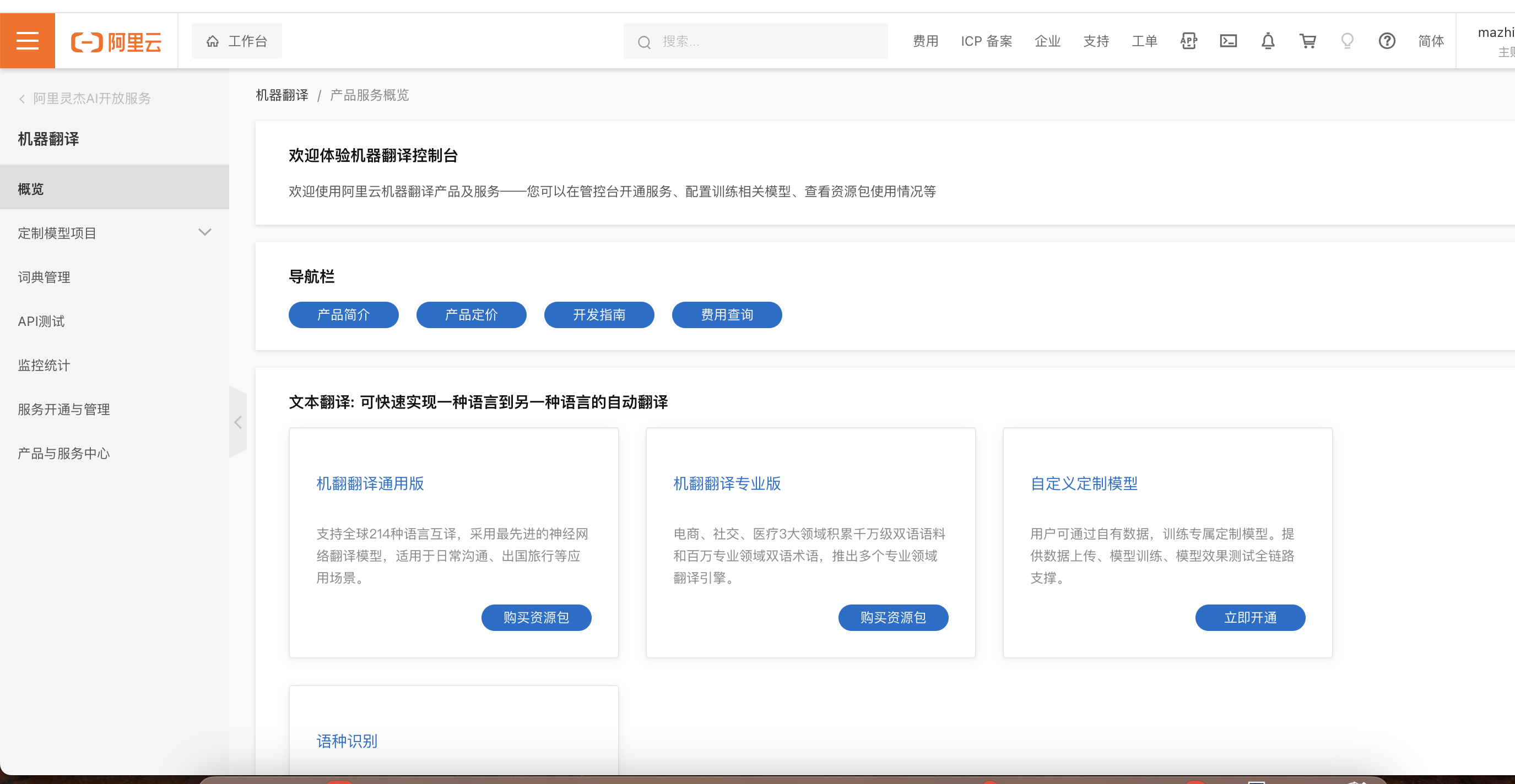Collapse the left sidebar panel

point(237,422)
